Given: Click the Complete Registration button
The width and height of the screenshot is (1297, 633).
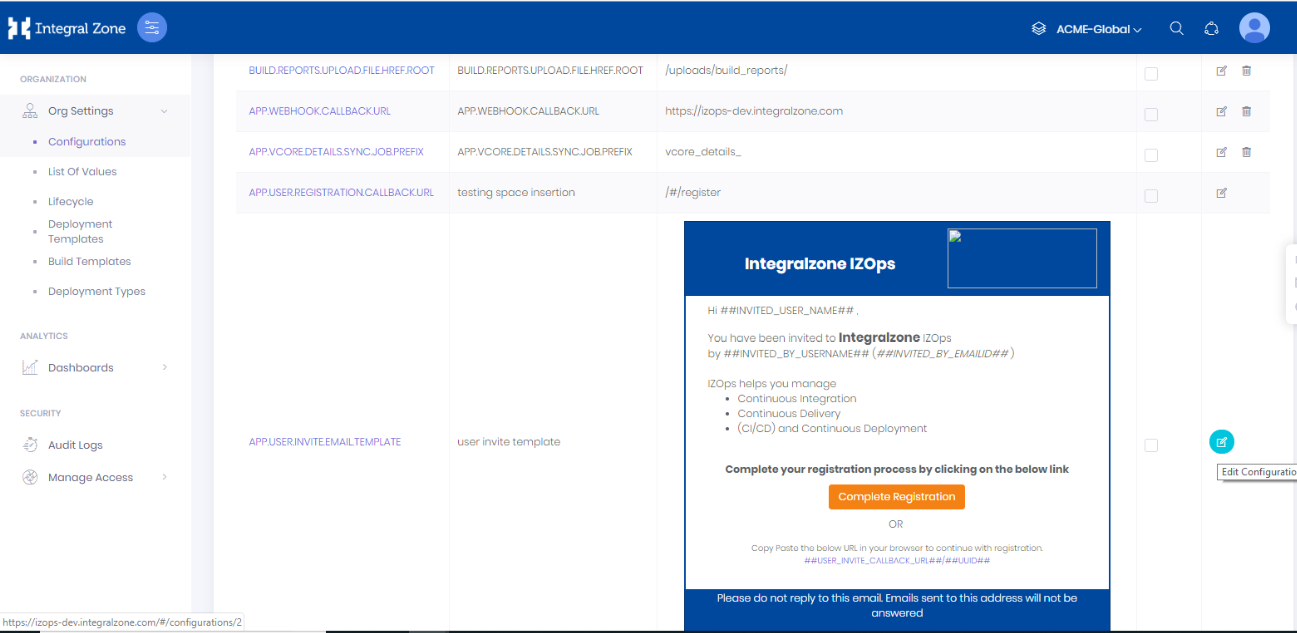Looking at the screenshot, I should 896,497.
